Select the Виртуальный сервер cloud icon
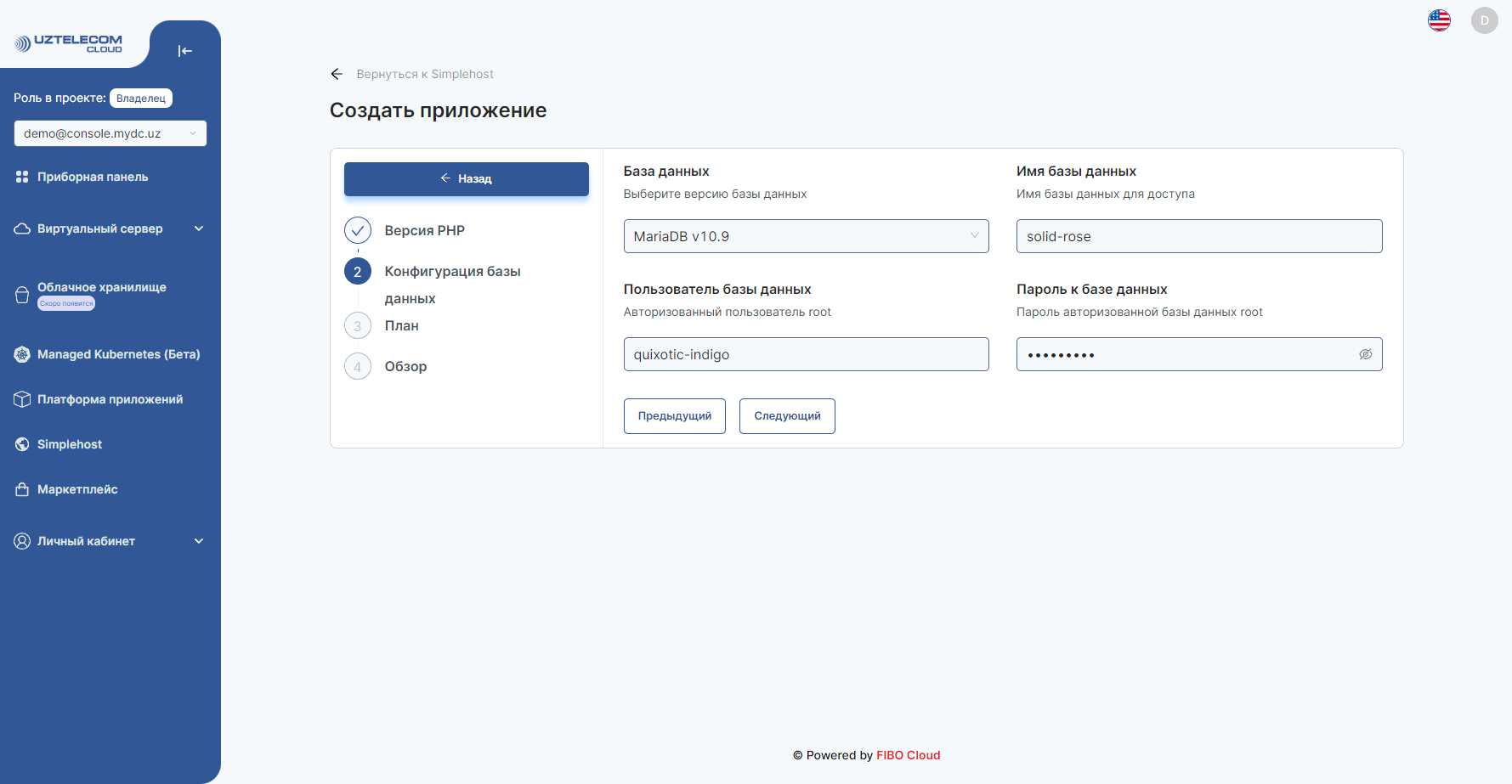Viewport: 1512px width, 784px height. pos(21,228)
